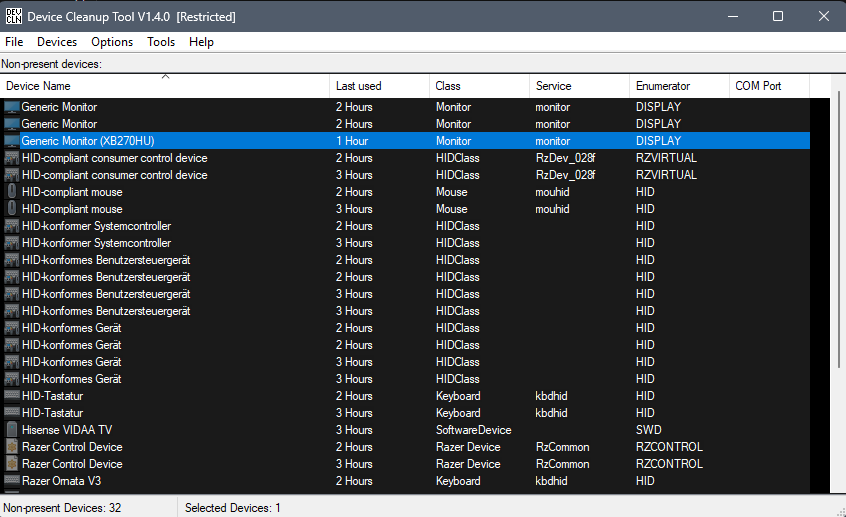846x517 pixels.
Task: Click keyboard icon of Razer Ornata V3
Action: click(11, 481)
